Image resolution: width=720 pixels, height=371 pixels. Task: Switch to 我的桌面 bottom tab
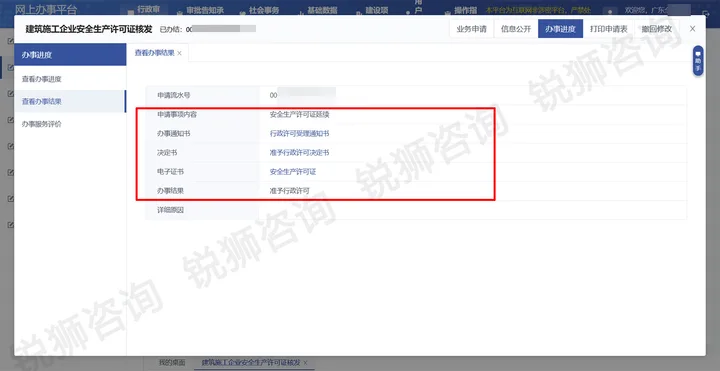click(172, 363)
